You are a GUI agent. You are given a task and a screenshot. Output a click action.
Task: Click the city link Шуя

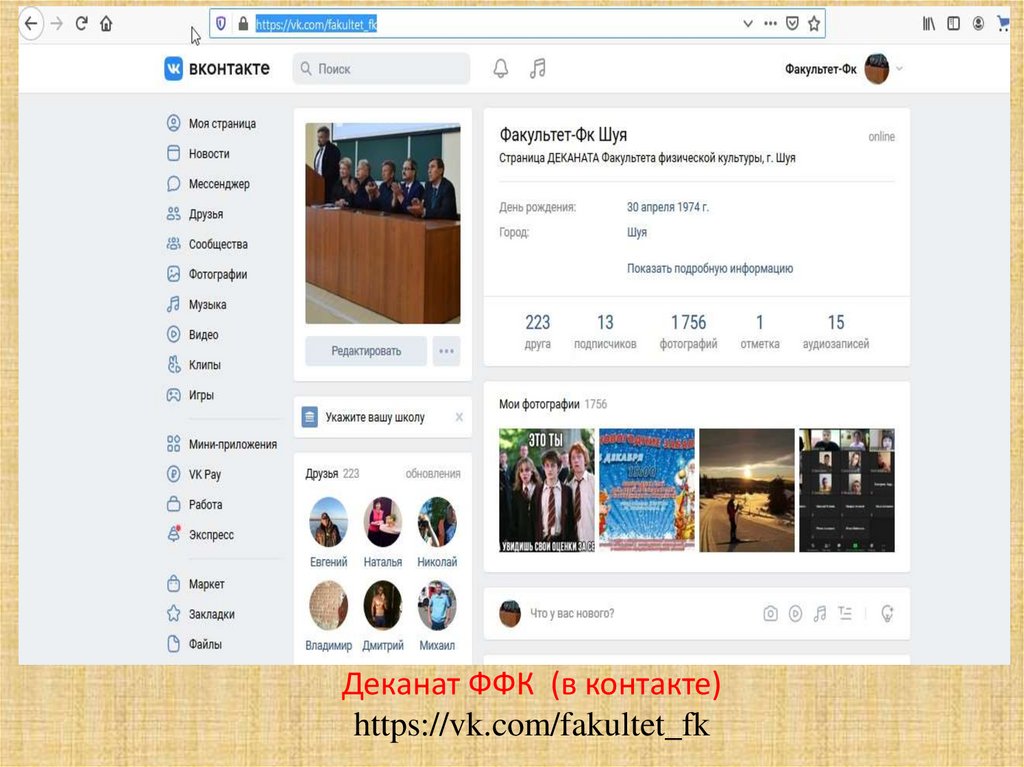(637, 233)
